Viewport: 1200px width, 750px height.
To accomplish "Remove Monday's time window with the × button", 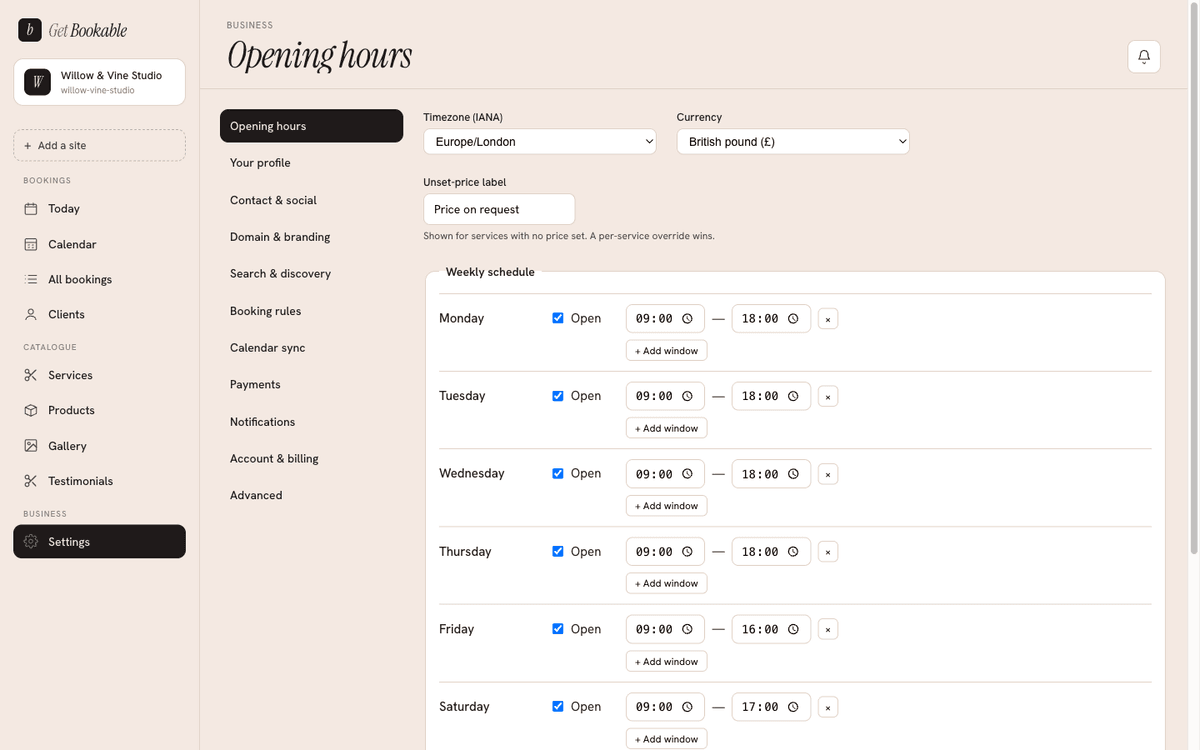I will [828, 319].
